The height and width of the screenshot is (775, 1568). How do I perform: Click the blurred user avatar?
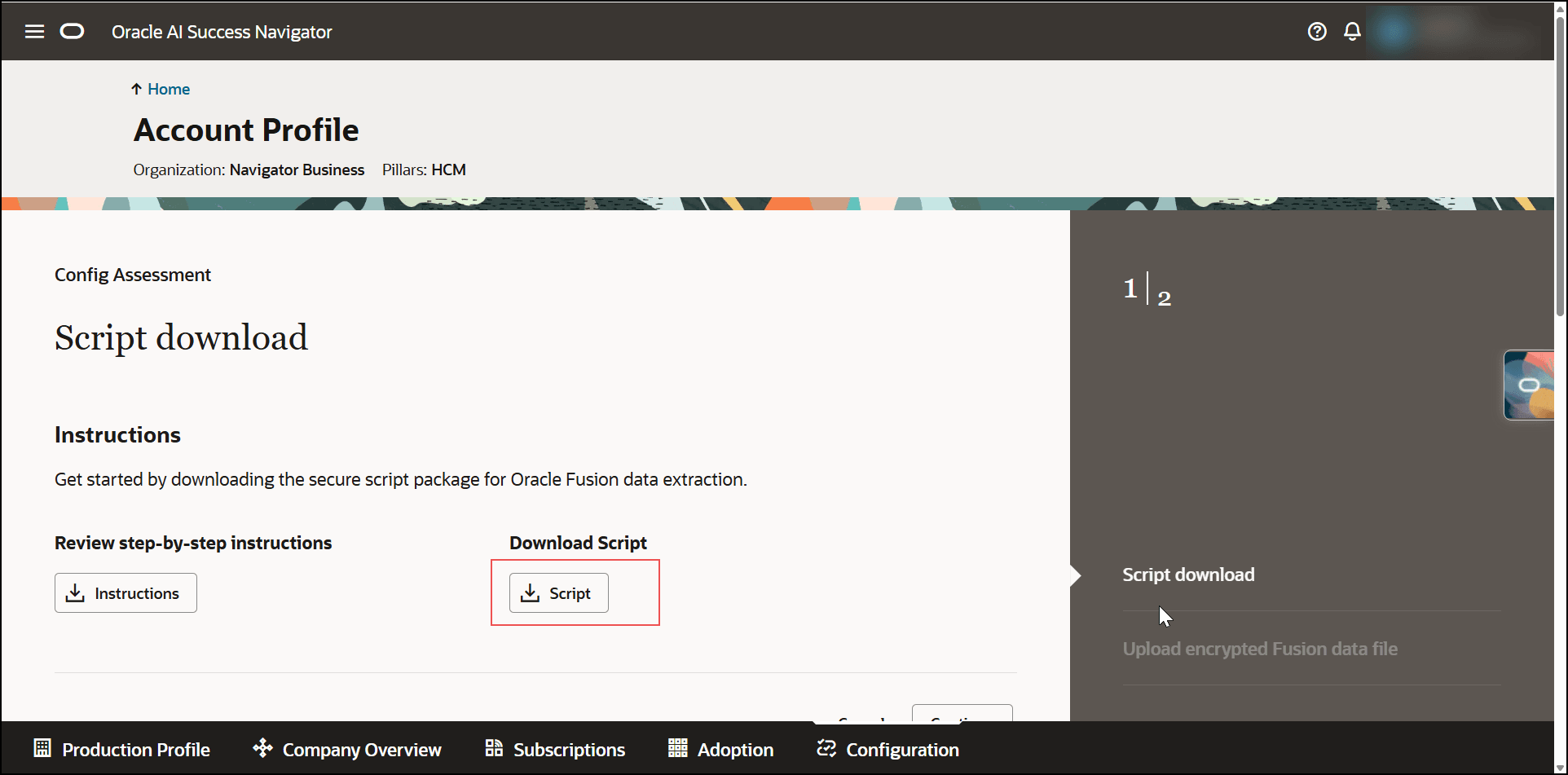[x=1392, y=31]
